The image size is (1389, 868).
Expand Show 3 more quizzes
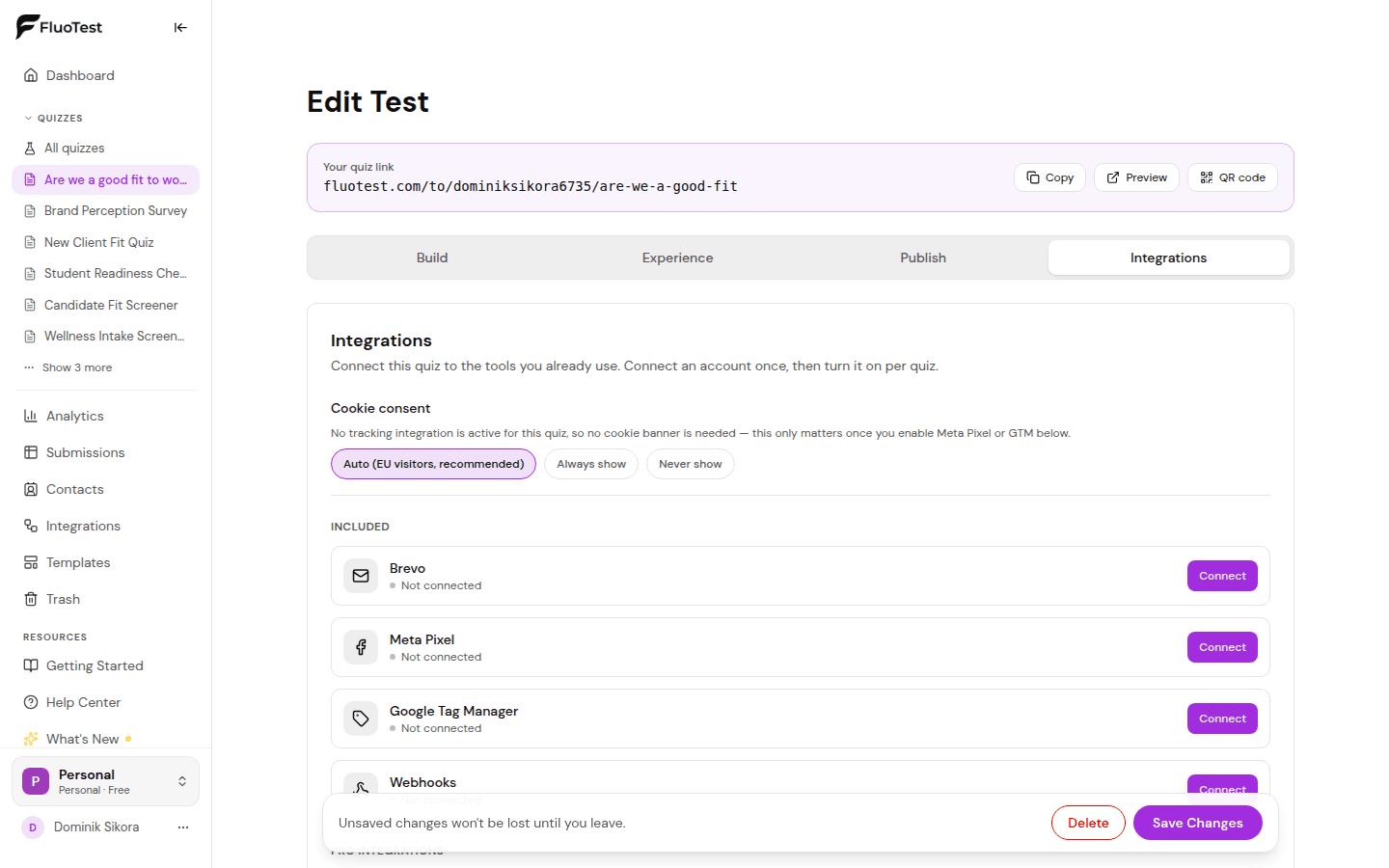pyautogui.click(x=68, y=367)
